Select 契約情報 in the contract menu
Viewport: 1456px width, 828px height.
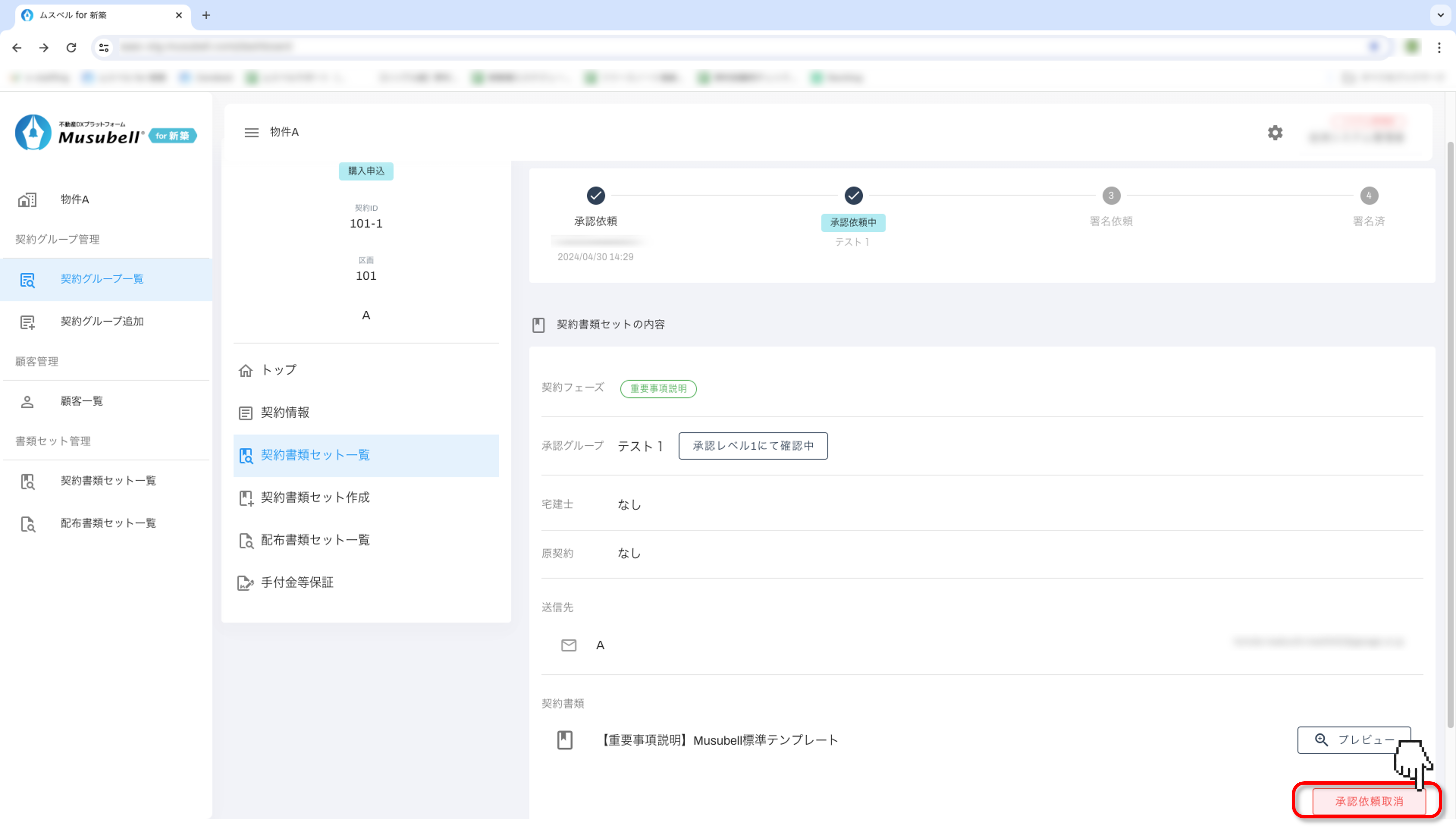(285, 413)
